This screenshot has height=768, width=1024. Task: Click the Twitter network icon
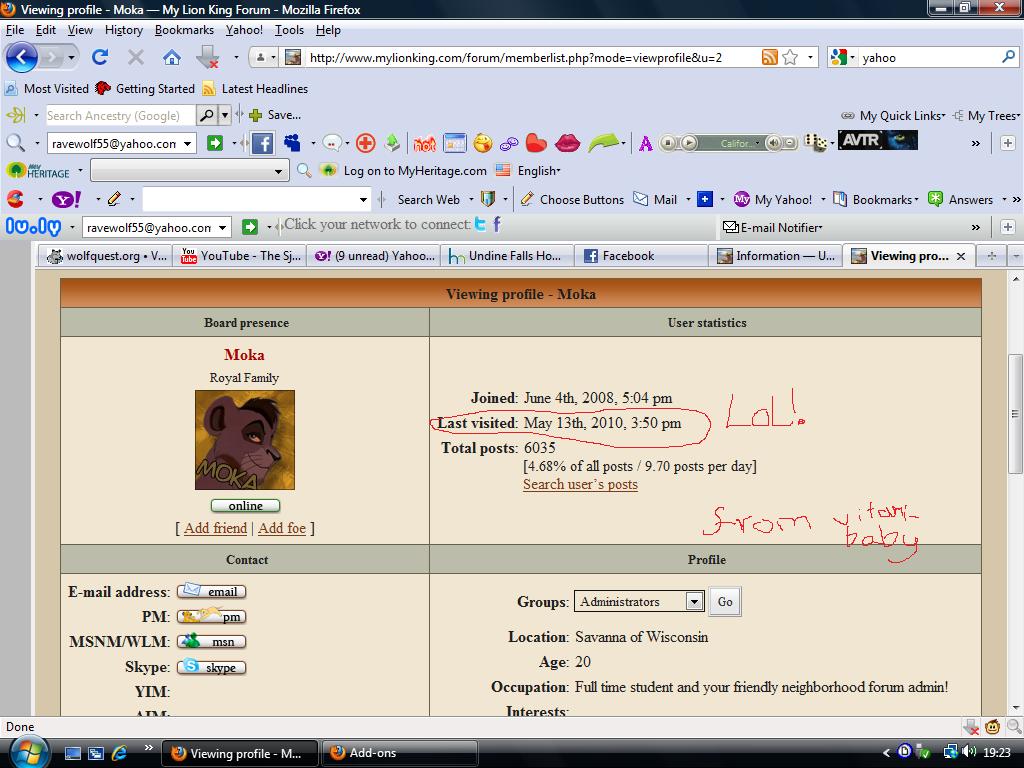click(481, 225)
